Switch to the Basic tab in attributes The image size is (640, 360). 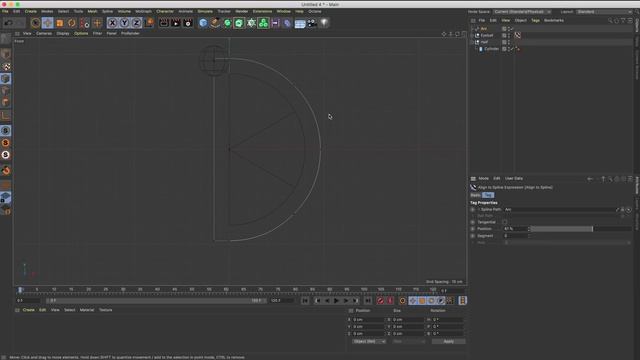pyautogui.click(x=476, y=195)
